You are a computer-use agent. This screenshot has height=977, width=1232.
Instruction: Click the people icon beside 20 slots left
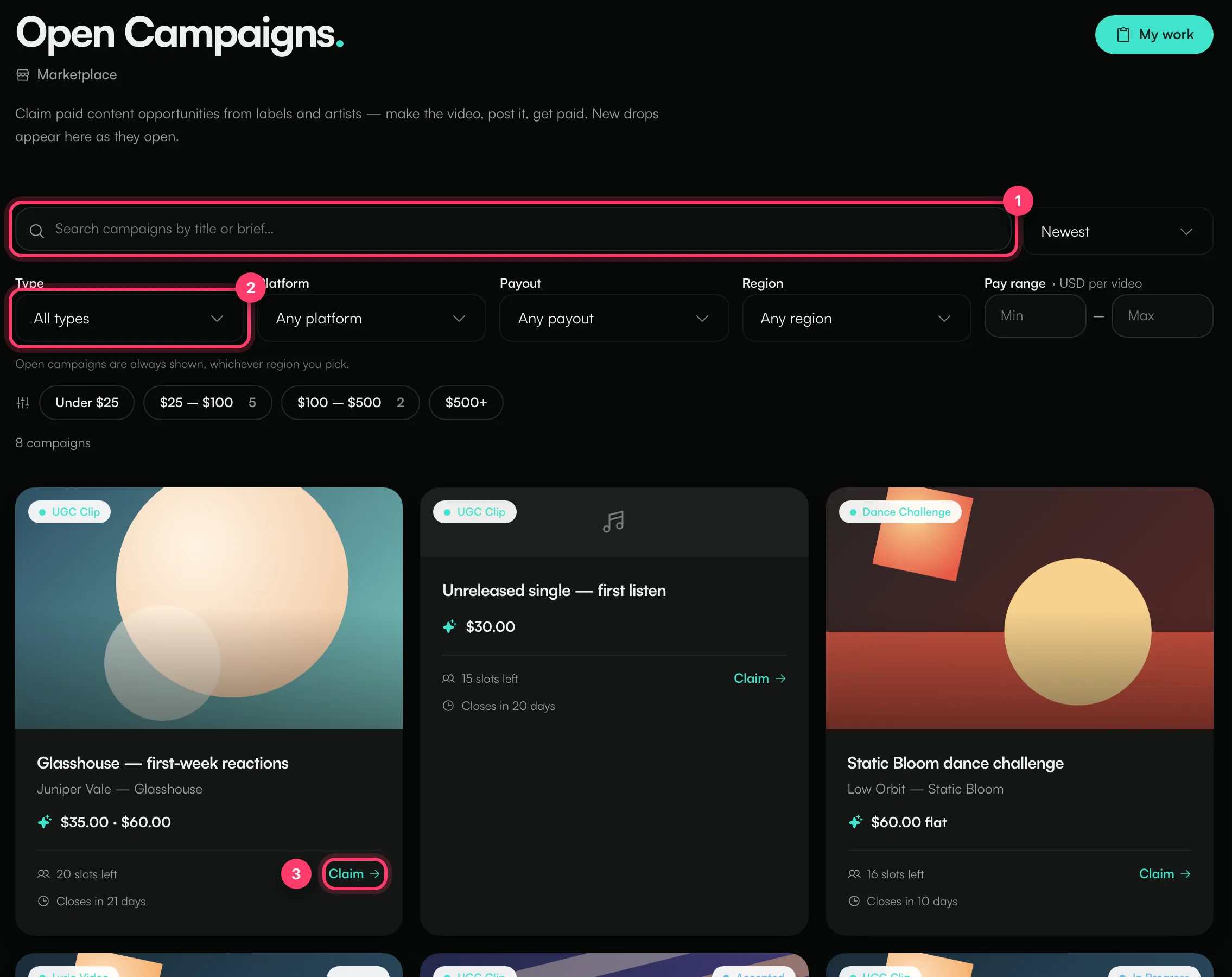[x=43, y=873]
